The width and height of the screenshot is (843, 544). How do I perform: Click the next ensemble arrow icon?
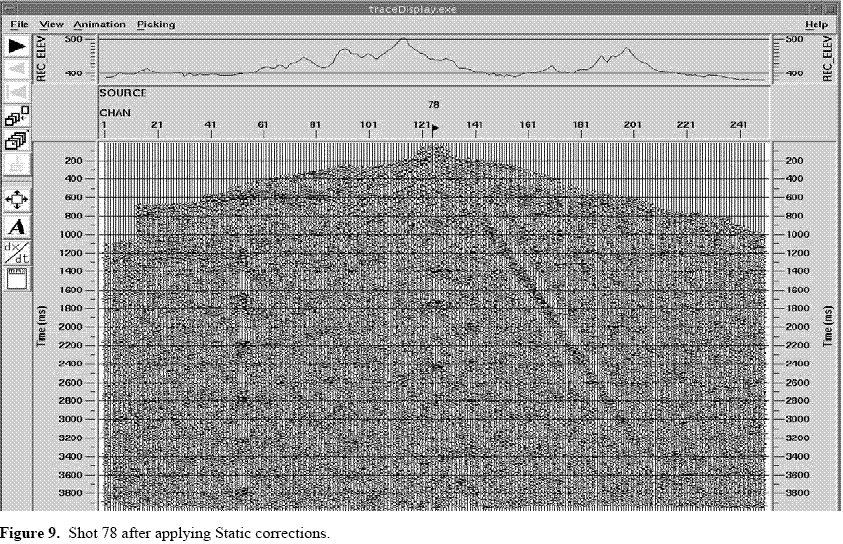(18, 46)
